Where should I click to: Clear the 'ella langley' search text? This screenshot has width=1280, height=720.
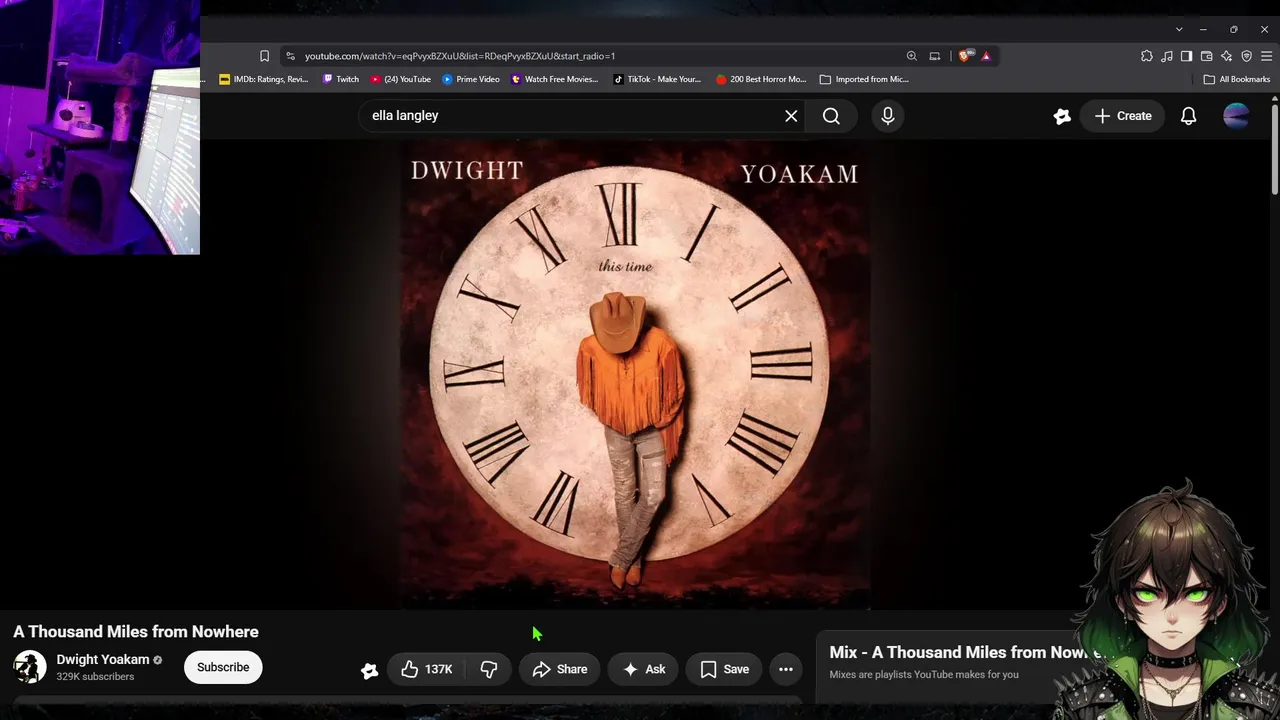pyautogui.click(x=791, y=116)
